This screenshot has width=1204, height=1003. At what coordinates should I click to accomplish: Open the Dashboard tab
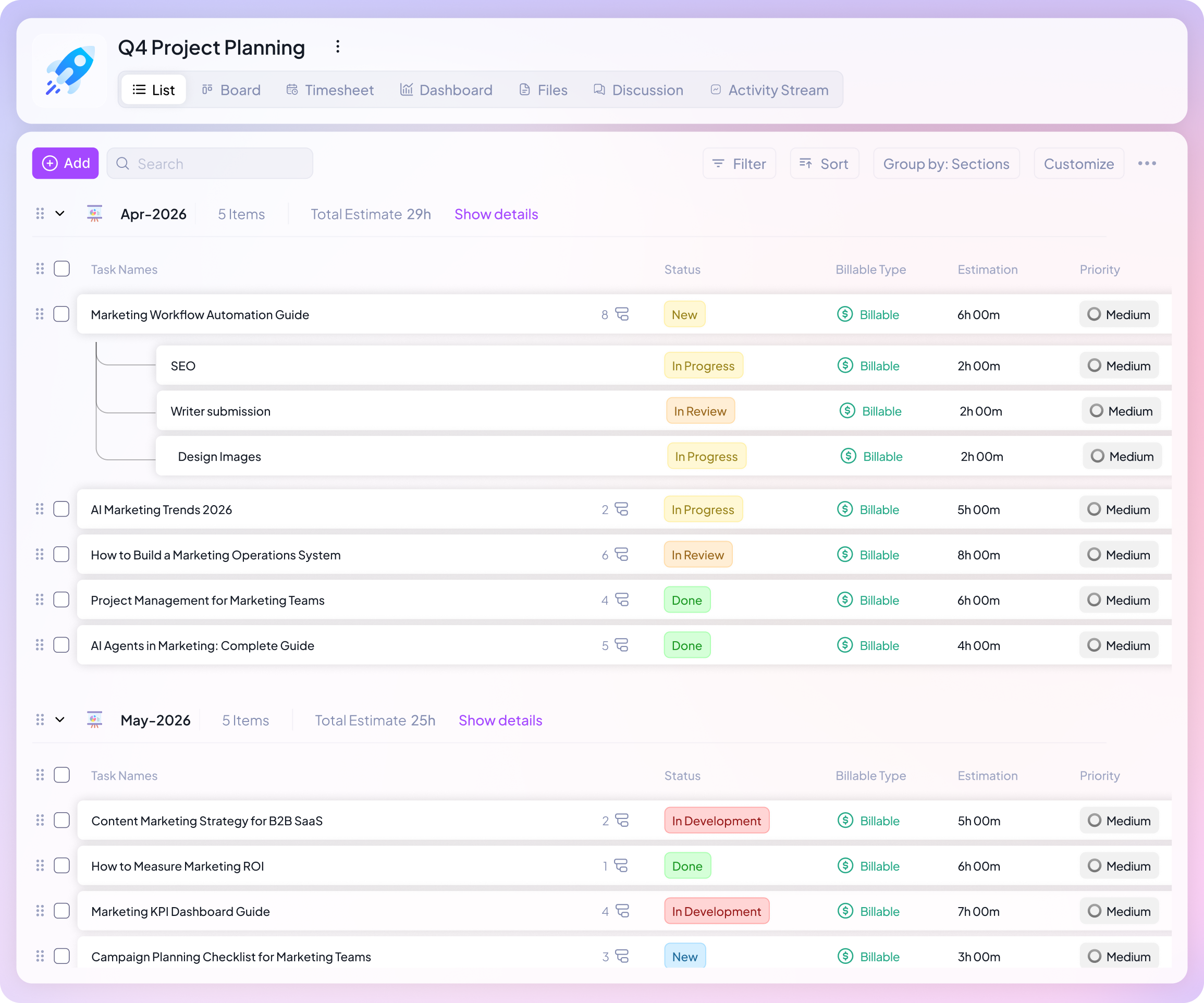(446, 90)
